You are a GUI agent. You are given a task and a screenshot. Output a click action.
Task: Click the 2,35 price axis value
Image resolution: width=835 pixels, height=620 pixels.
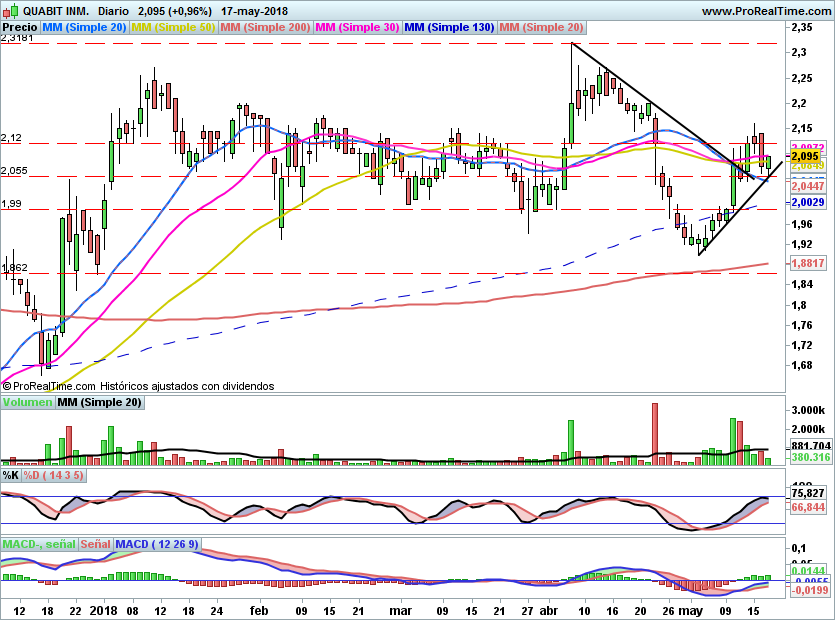point(801,28)
